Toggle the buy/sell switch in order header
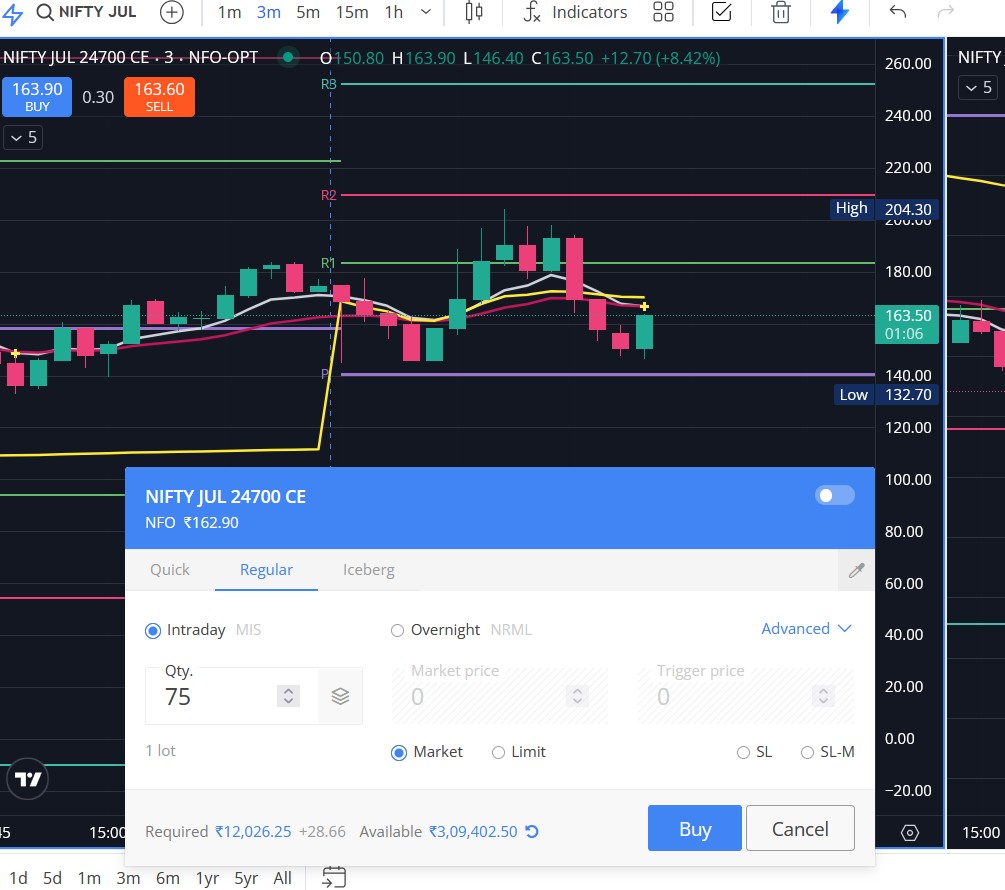This screenshot has width=1005, height=890. point(834,495)
